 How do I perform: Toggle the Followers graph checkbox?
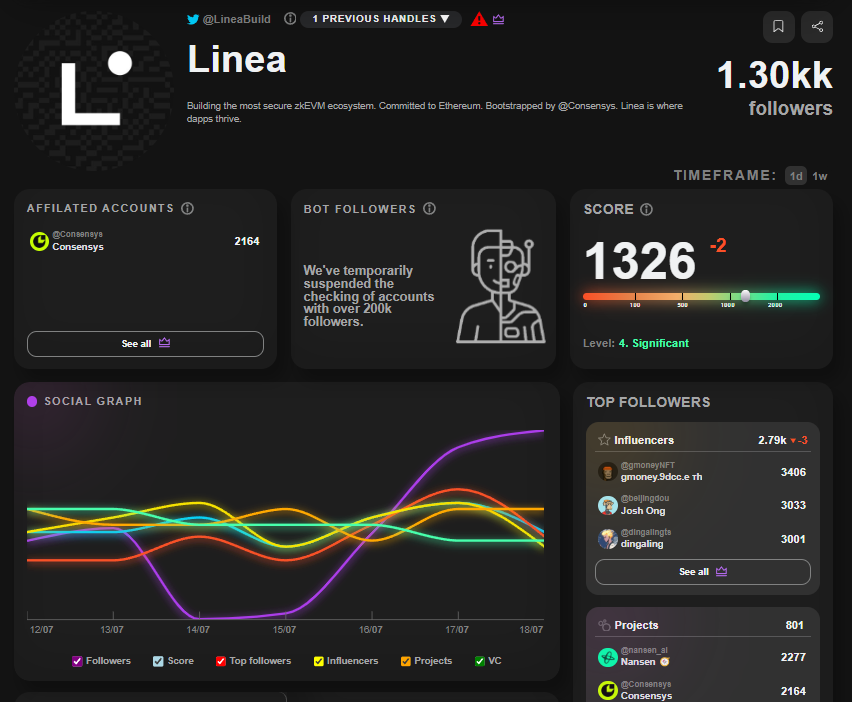77,661
